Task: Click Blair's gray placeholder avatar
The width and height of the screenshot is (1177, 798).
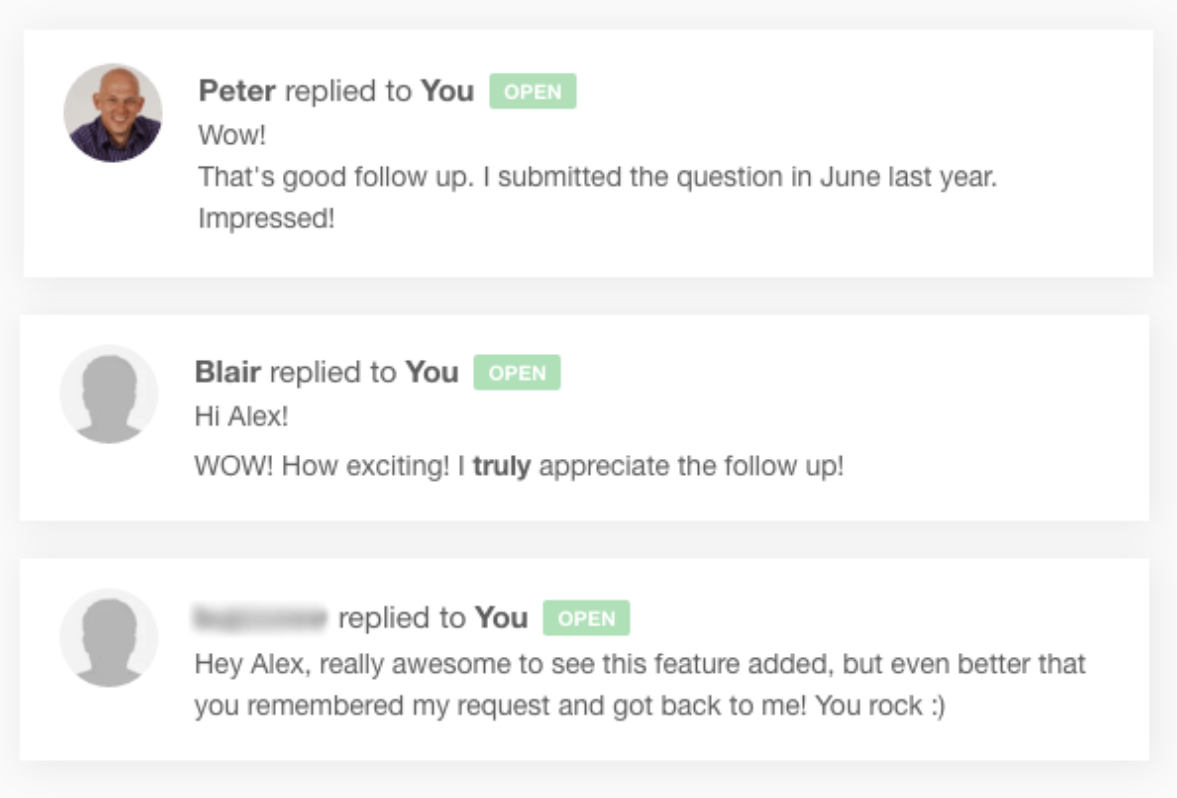Action: pos(109,394)
